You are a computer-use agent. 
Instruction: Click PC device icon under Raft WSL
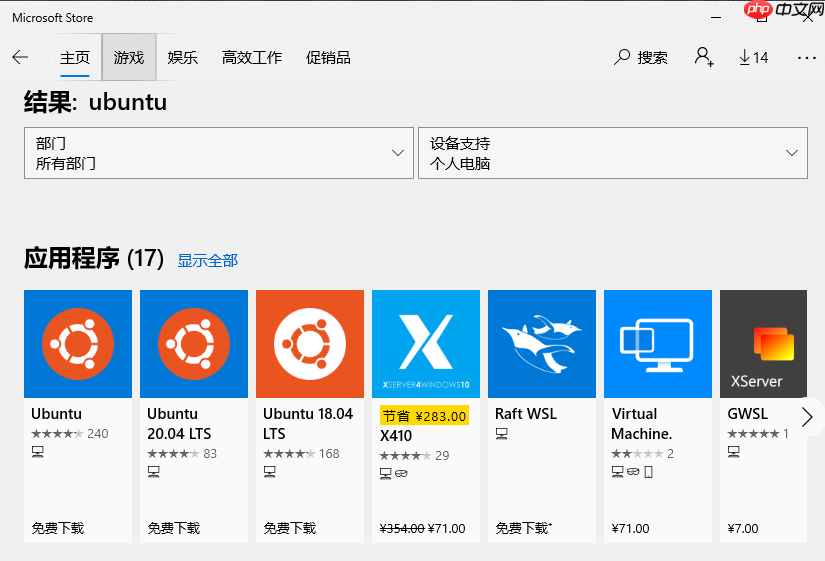[501, 434]
